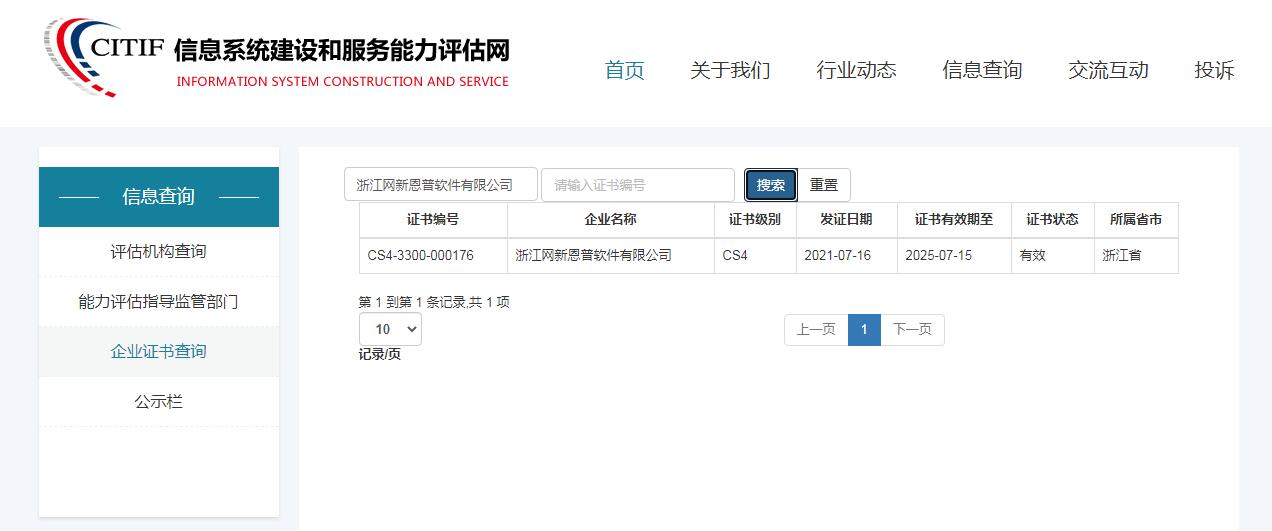This screenshot has height=531, width=1272.
Task: Open 公示栏 from the sidebar
Action: click(x=158, y=401)
